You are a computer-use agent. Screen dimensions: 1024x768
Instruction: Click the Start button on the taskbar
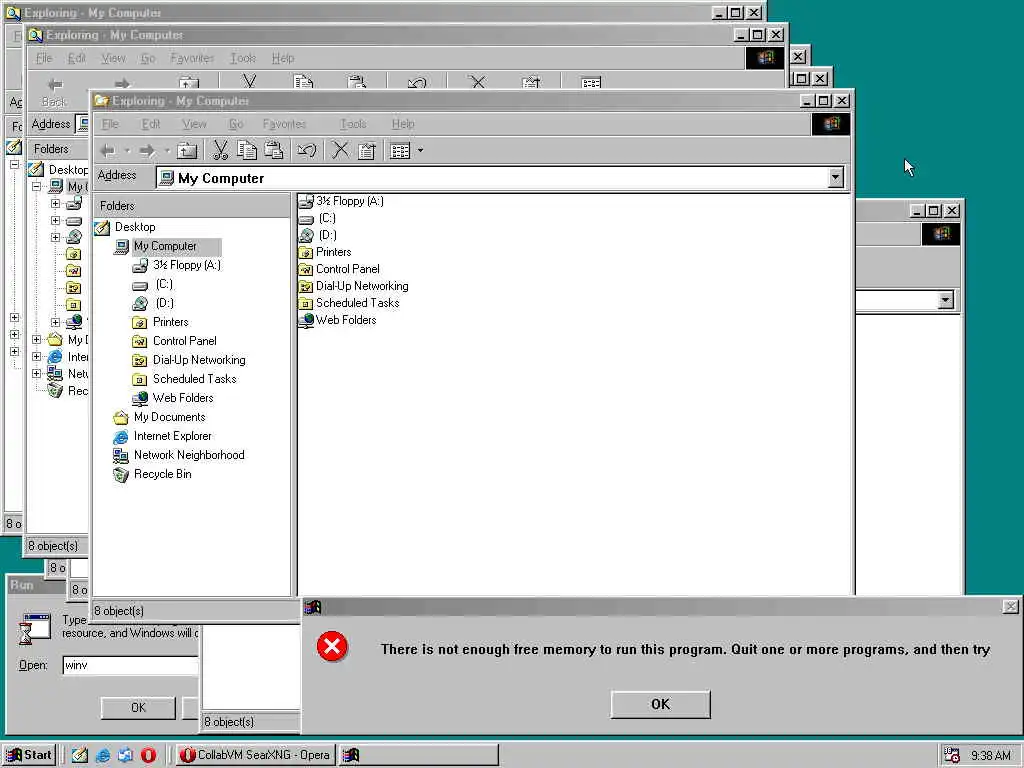tap(29, 755)
